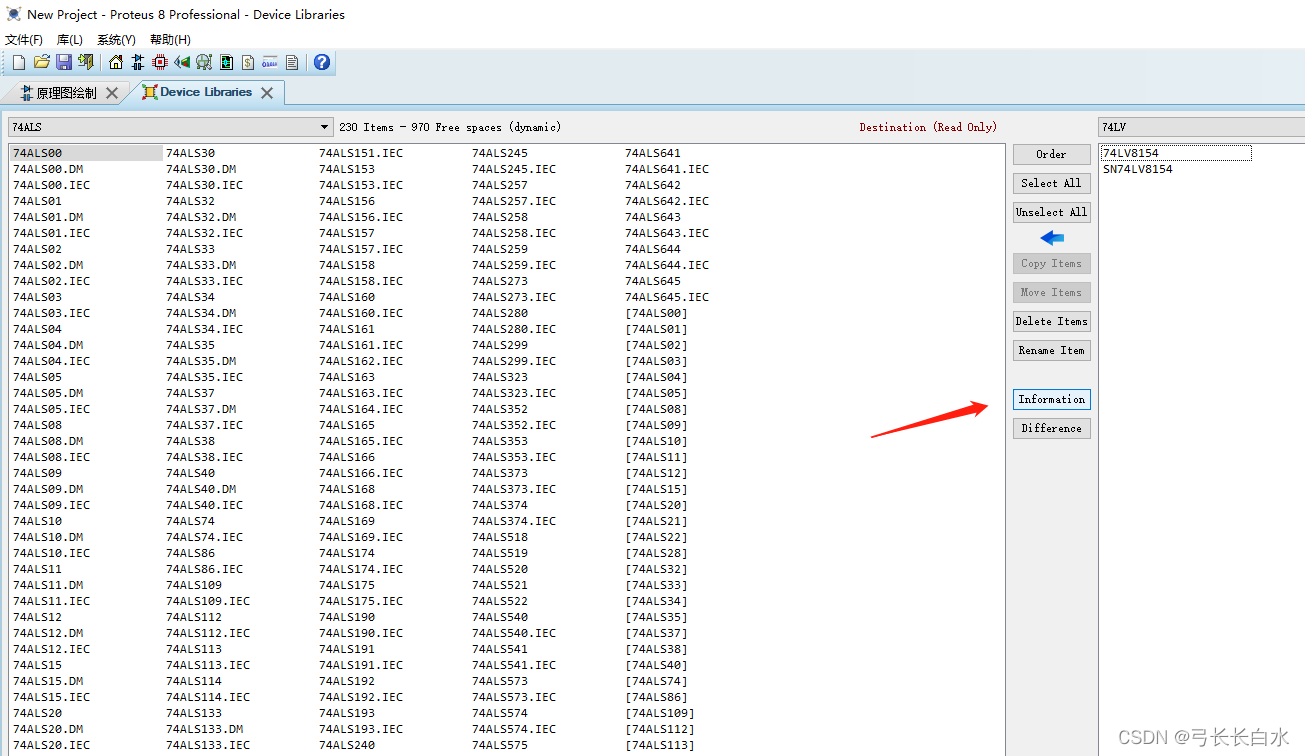Open project using the folder icon
Viewport: 1305px width, 756px height.
41,62
